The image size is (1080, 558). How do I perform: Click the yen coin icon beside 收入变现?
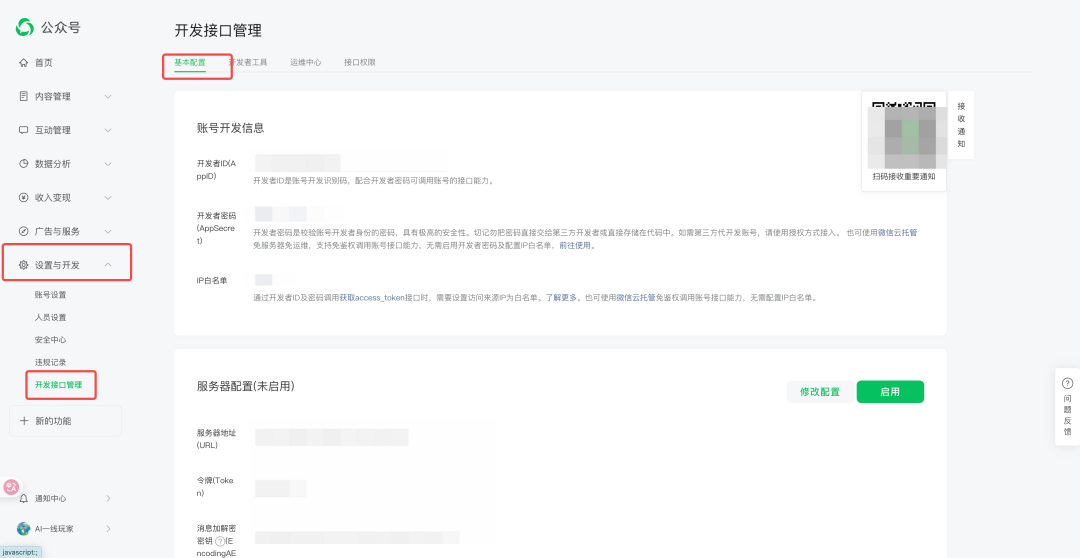pyautogui.click(x=24, y=197)
